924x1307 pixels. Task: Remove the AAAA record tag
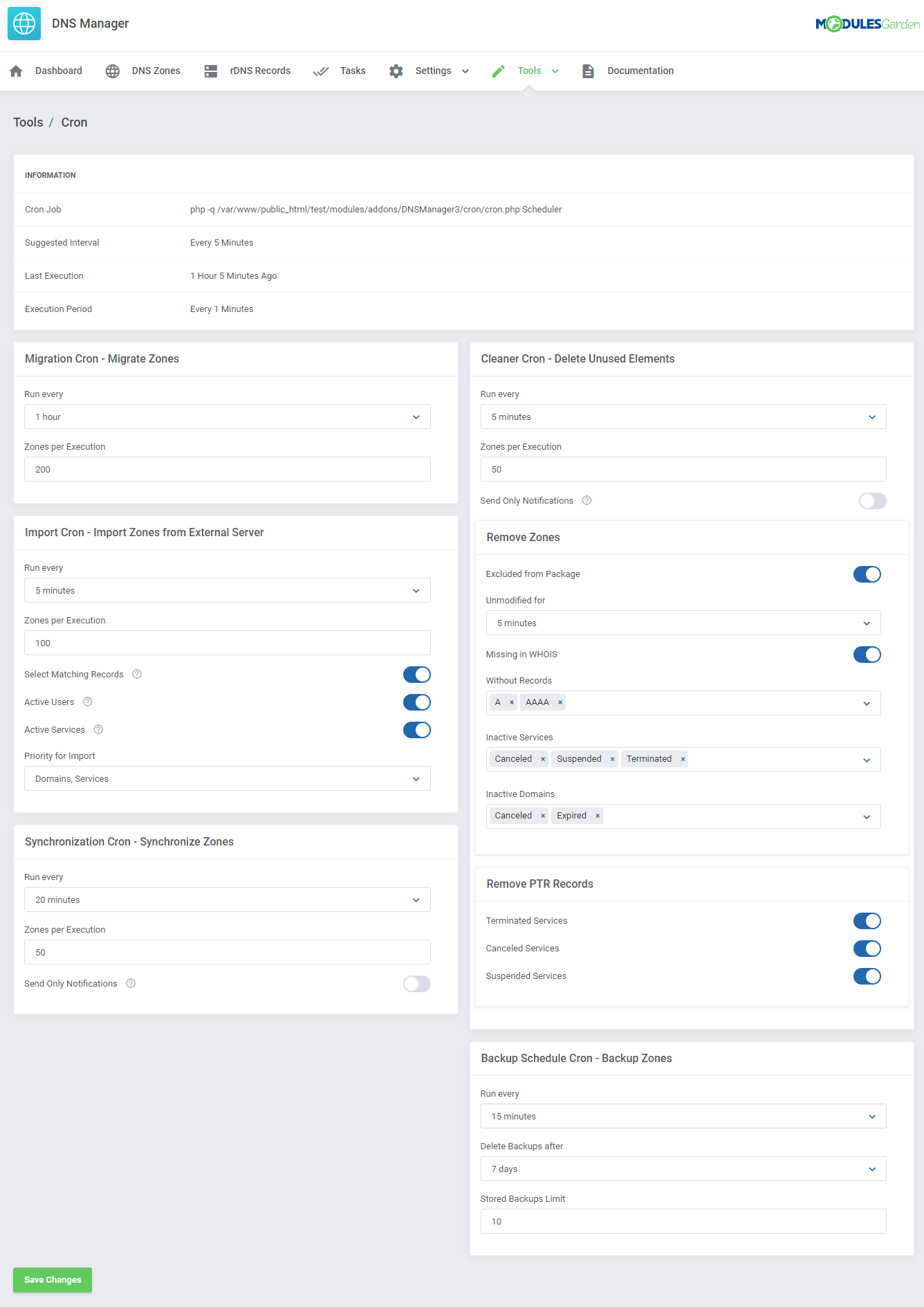(x=560, y=702)
